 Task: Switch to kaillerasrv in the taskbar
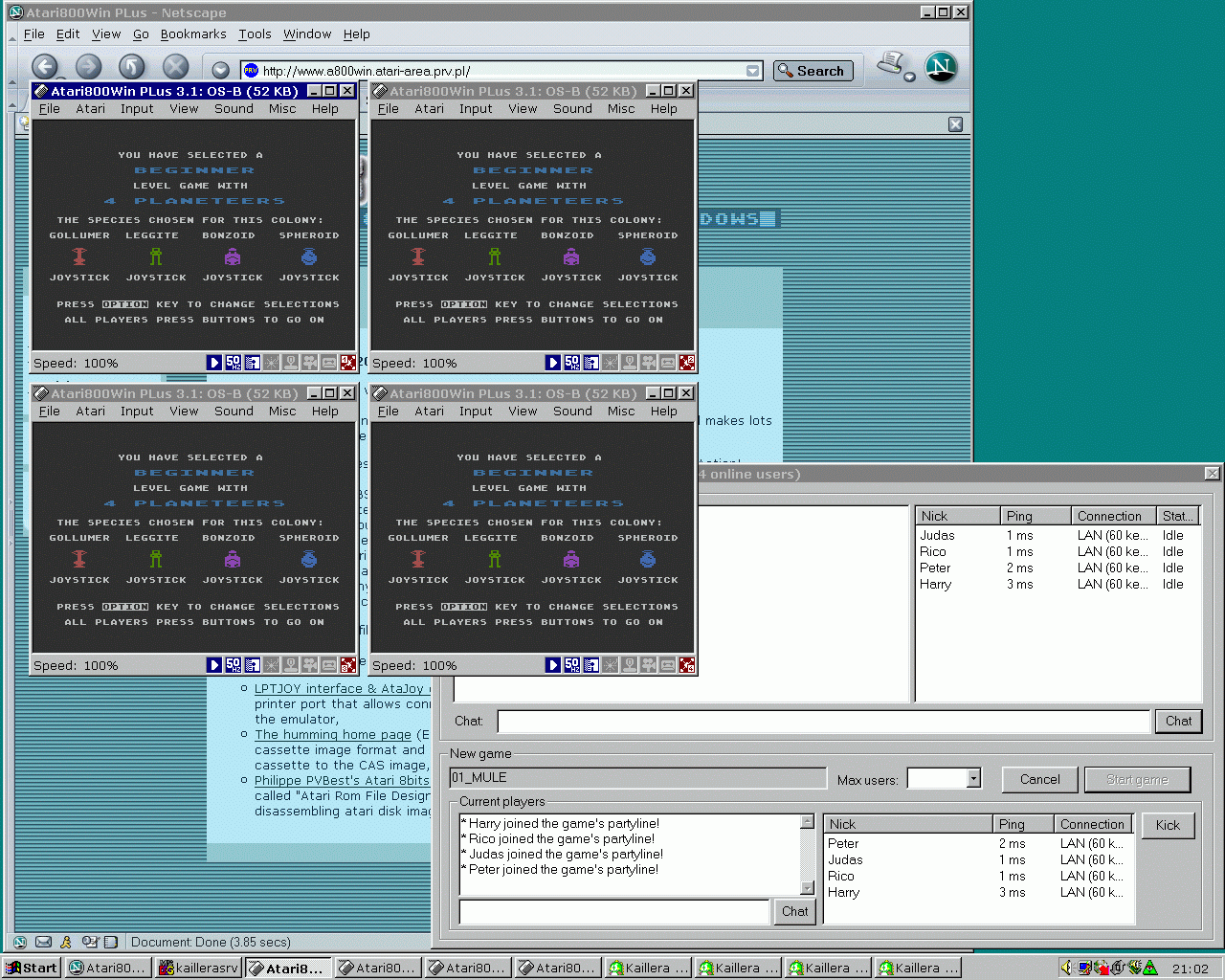199,968
